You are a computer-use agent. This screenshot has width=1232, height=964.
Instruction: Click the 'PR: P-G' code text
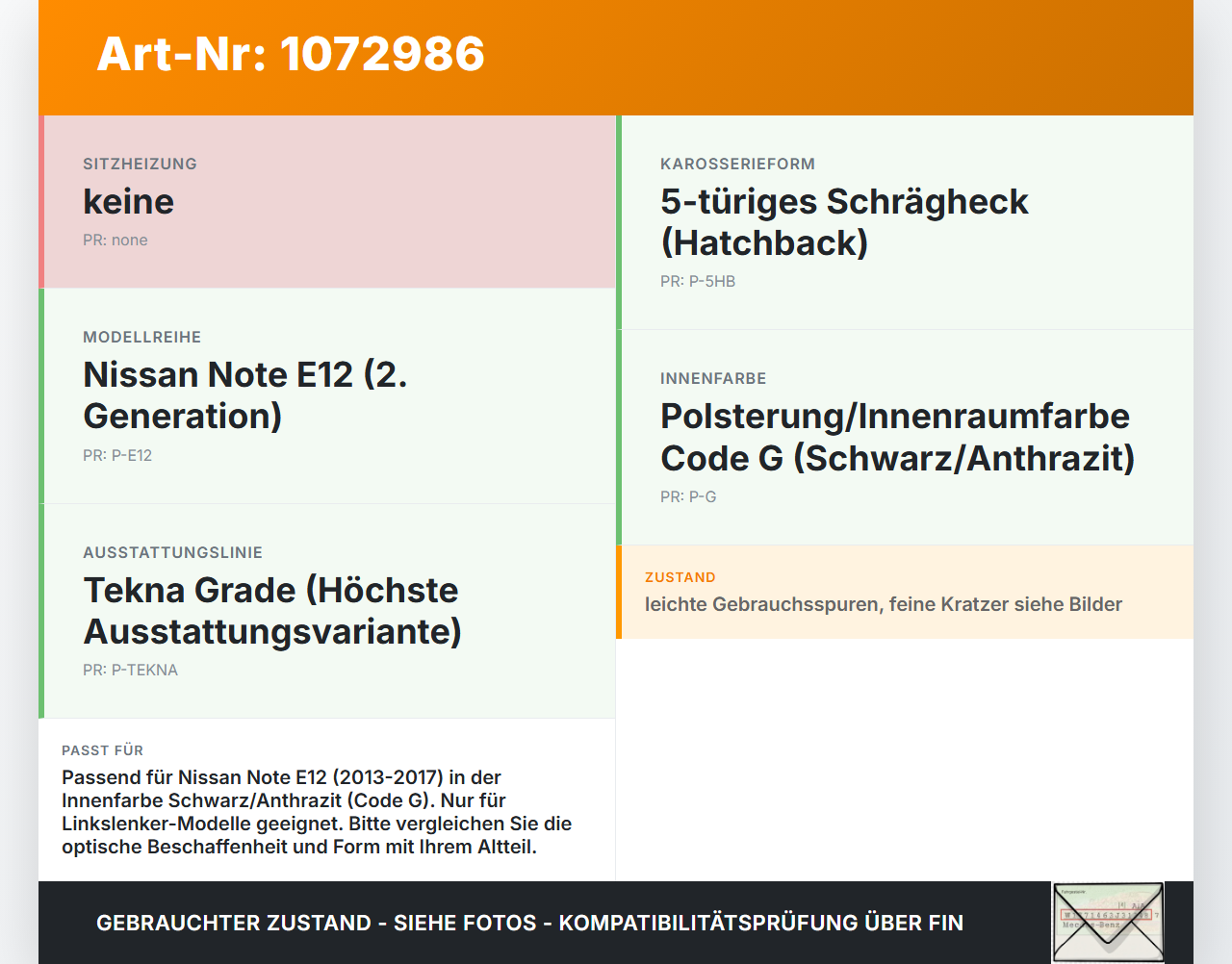(x=688, y=497)
